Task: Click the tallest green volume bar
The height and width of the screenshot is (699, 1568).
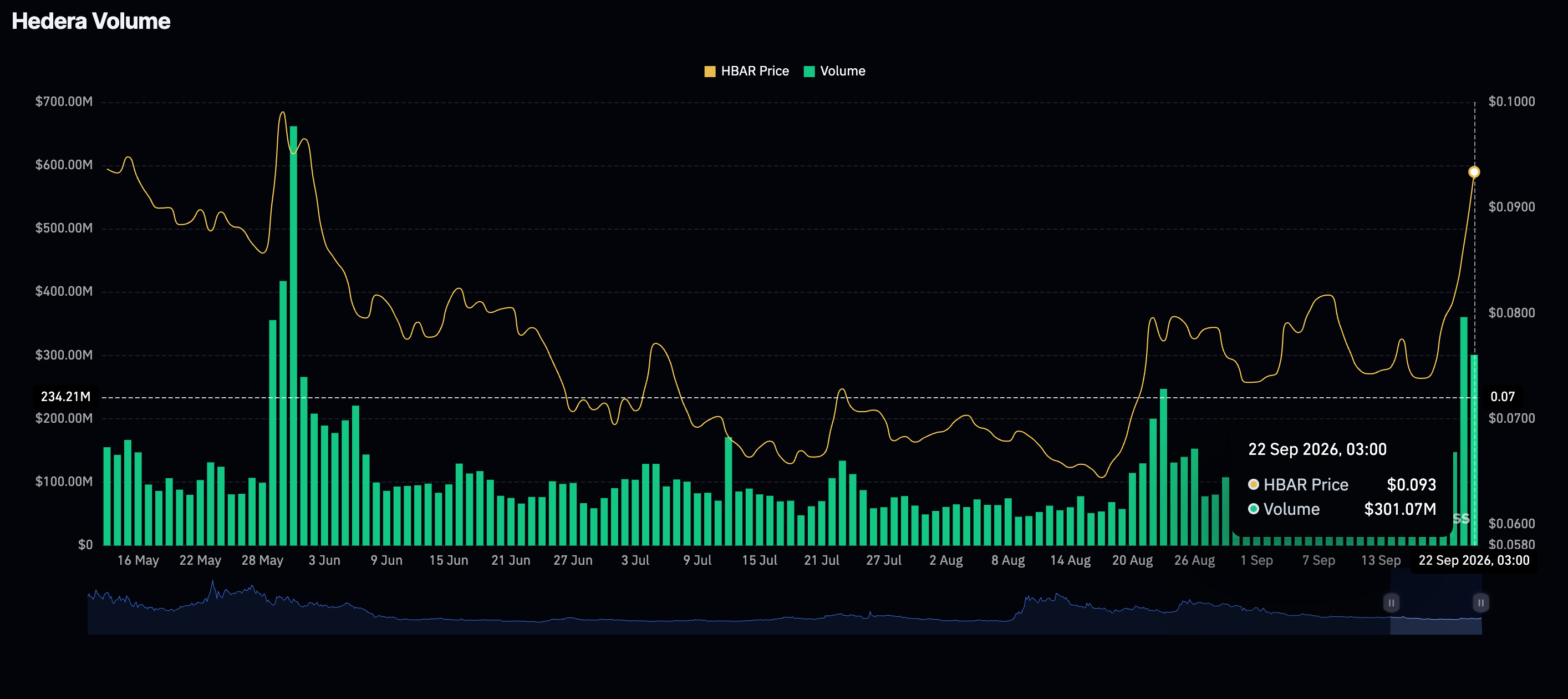Action: pos(293,336)
